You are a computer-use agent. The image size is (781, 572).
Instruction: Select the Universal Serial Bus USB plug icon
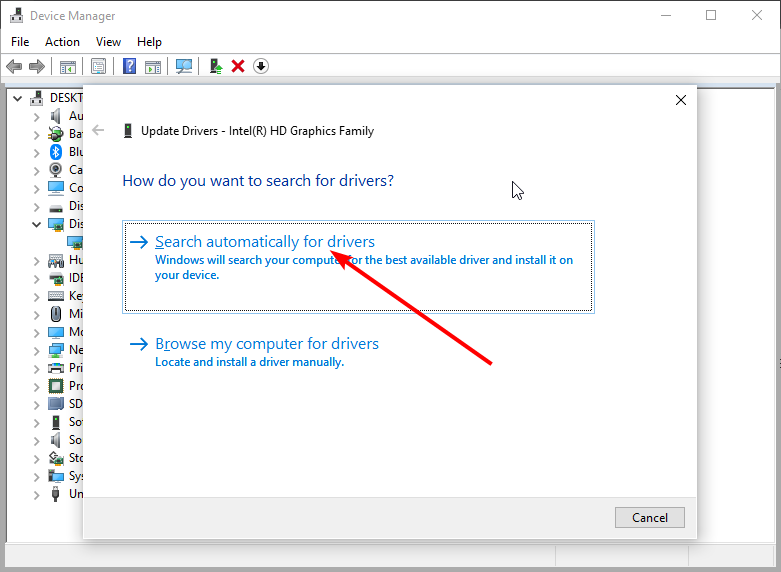tap(56, 494)
